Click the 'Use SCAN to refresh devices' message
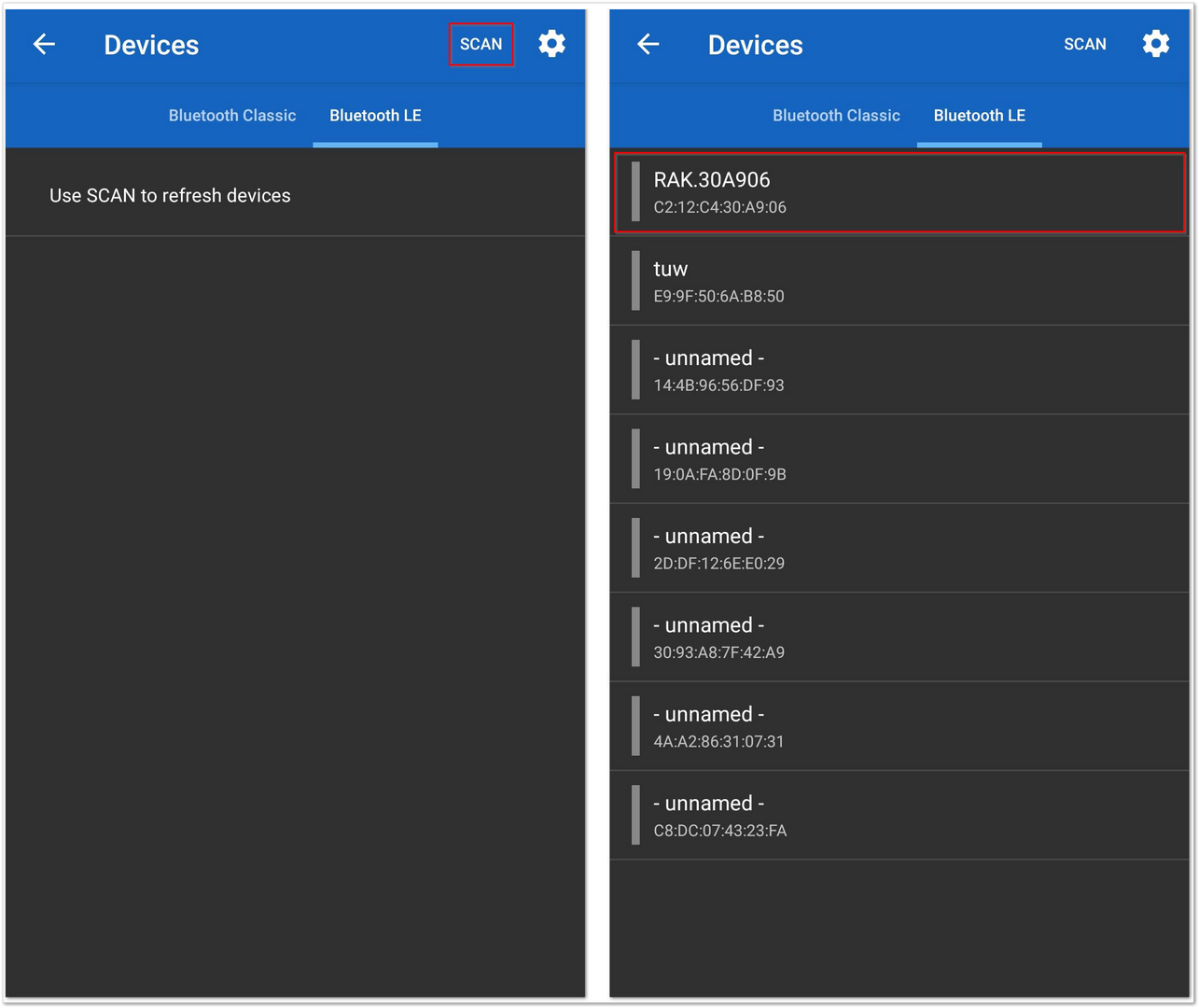The image size is (1199, 1008). click(x=170, y=195)
